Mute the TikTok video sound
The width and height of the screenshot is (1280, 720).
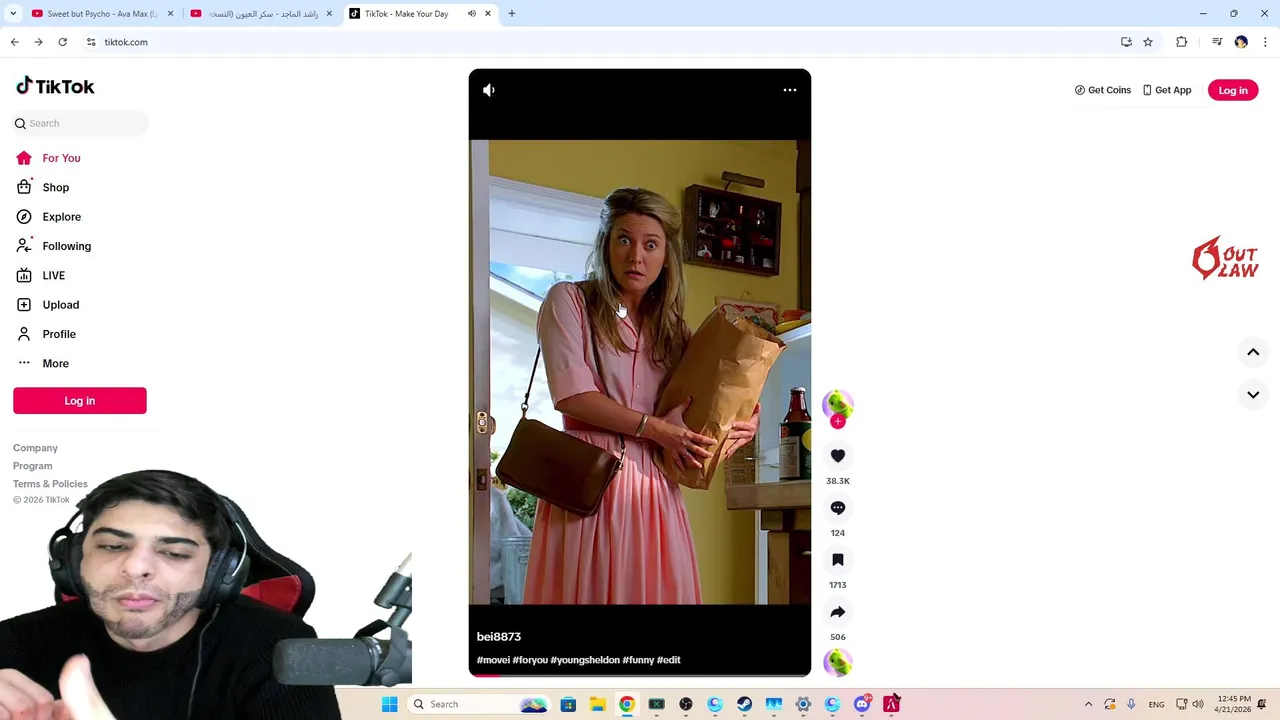pos(489,90)
